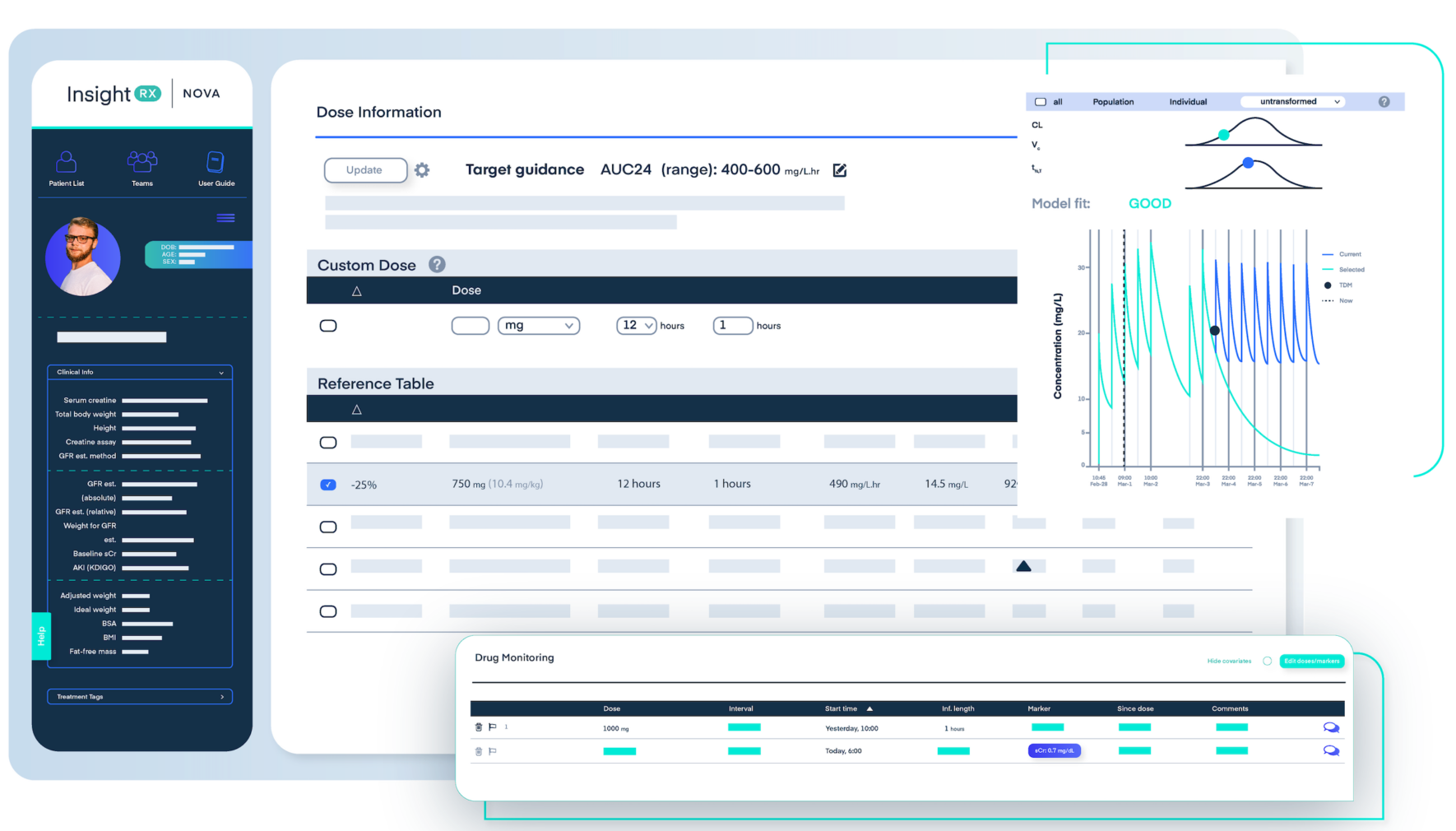Open the Teams icon in sidebar

tap(142, 162)
